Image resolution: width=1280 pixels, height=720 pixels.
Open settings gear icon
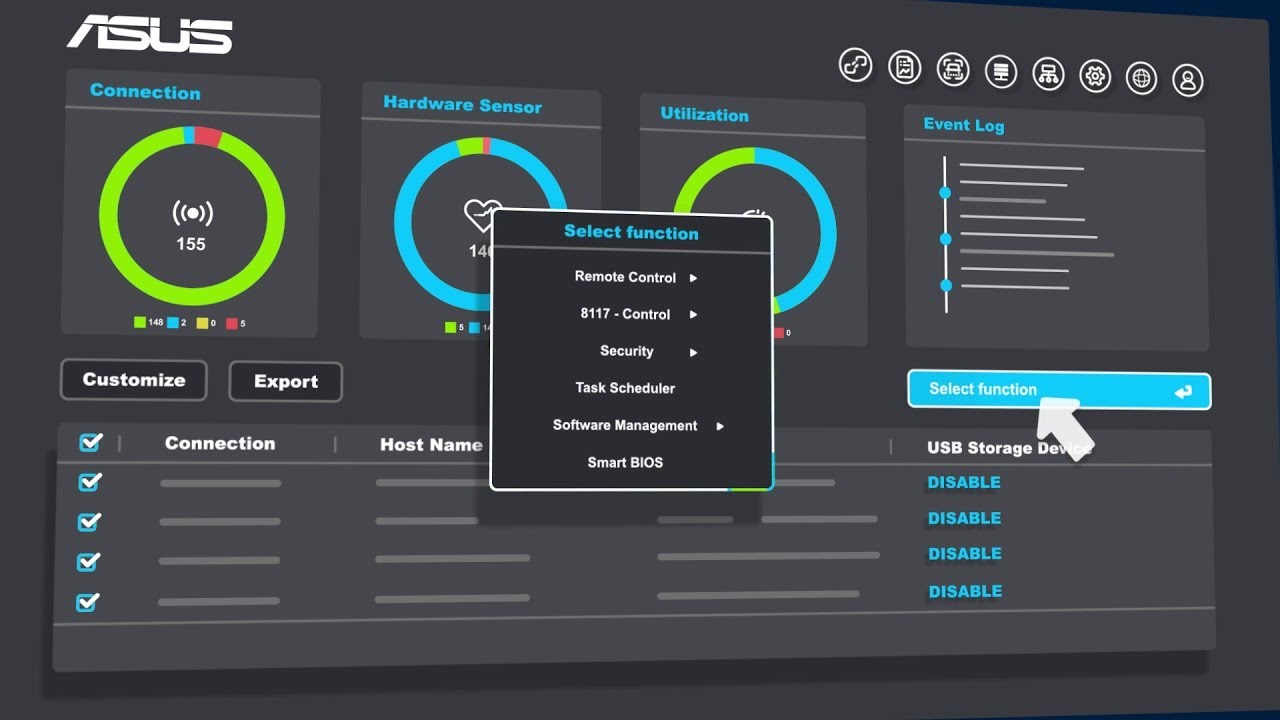point(1095,75)
